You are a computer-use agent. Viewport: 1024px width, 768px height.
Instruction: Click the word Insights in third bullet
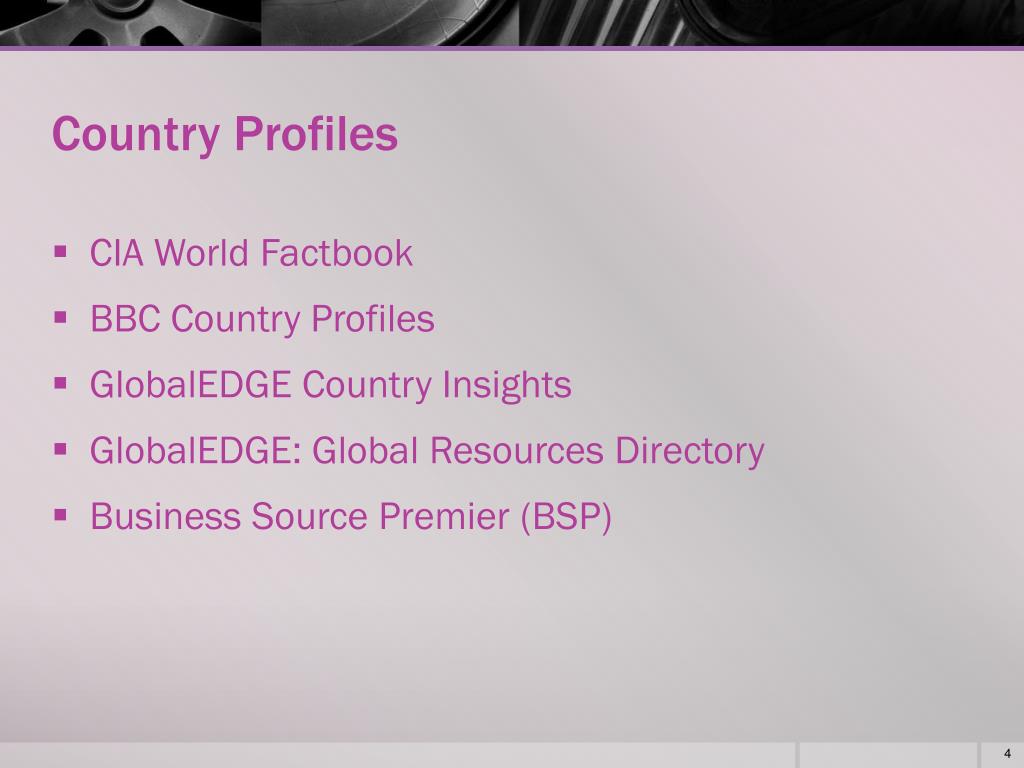(x=507, y=385)
